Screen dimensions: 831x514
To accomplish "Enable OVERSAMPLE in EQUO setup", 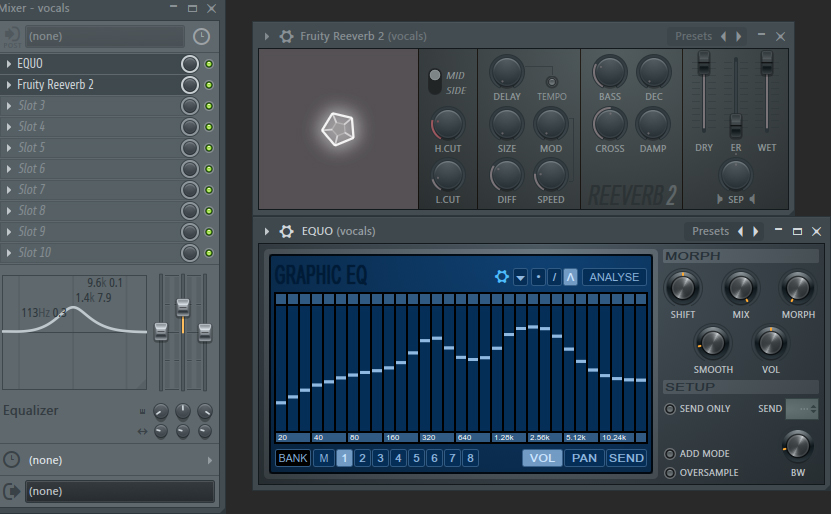I will (x=670, y=473).
